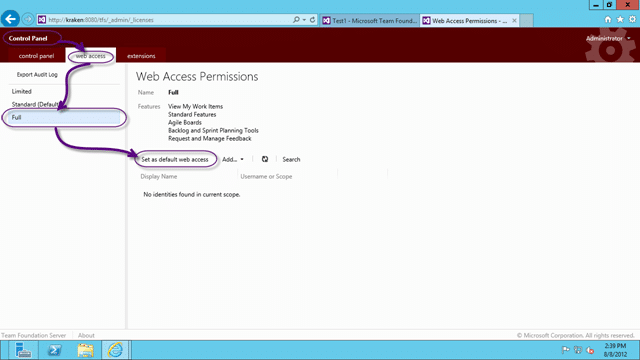Open the web access hub tab
This screenshot has width=640, height=360.
click(x=91, y=56)
